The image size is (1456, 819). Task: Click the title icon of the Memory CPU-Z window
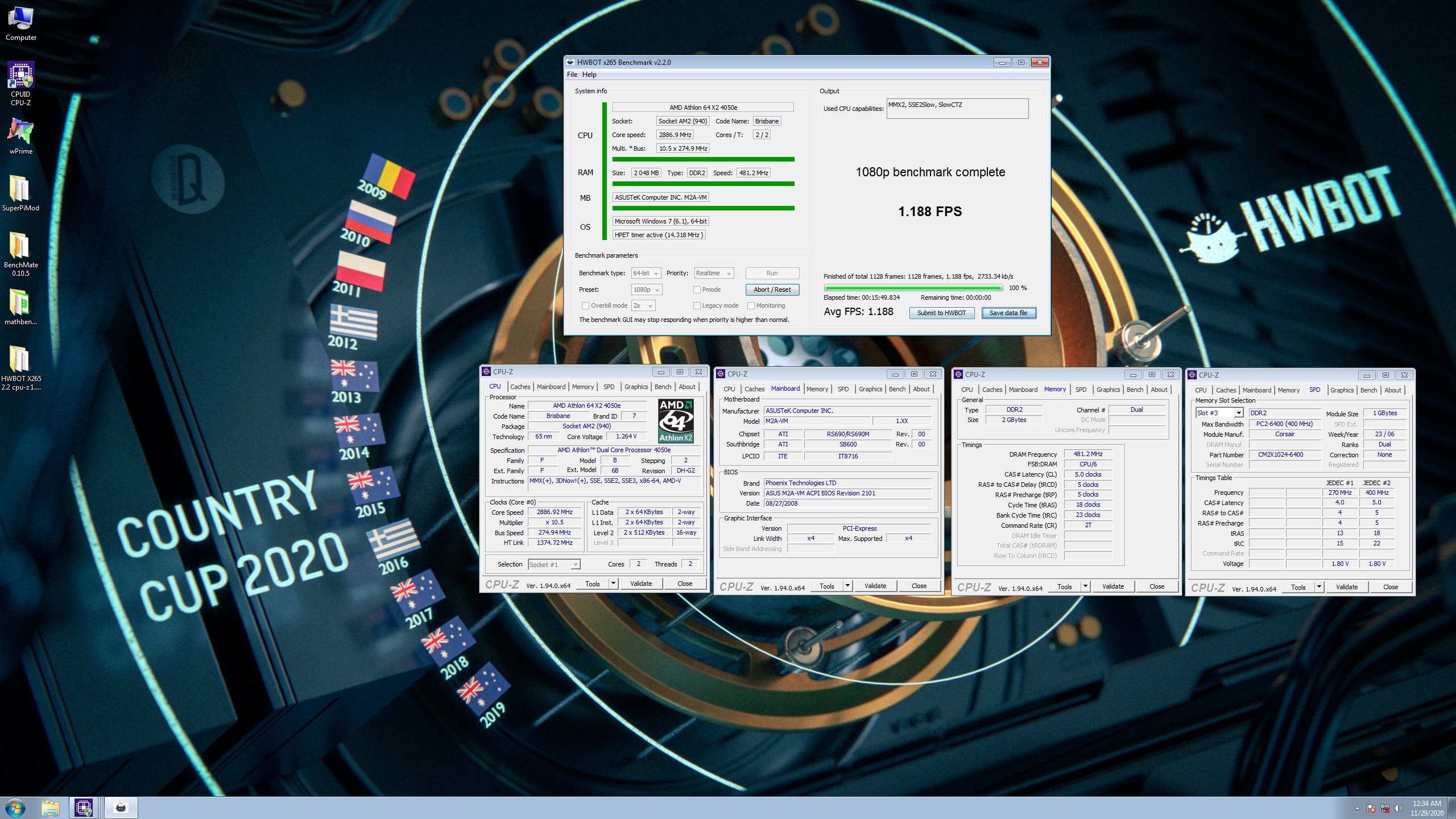[x=958, y=374]
